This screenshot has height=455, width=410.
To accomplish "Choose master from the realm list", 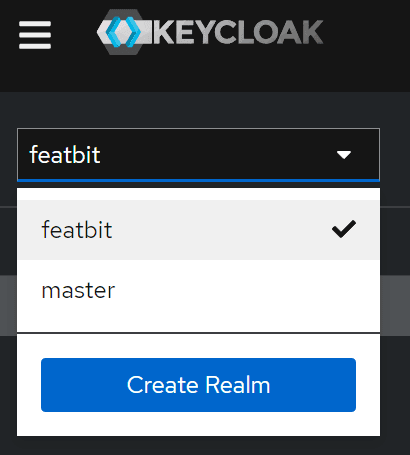I will coord(78,290).
